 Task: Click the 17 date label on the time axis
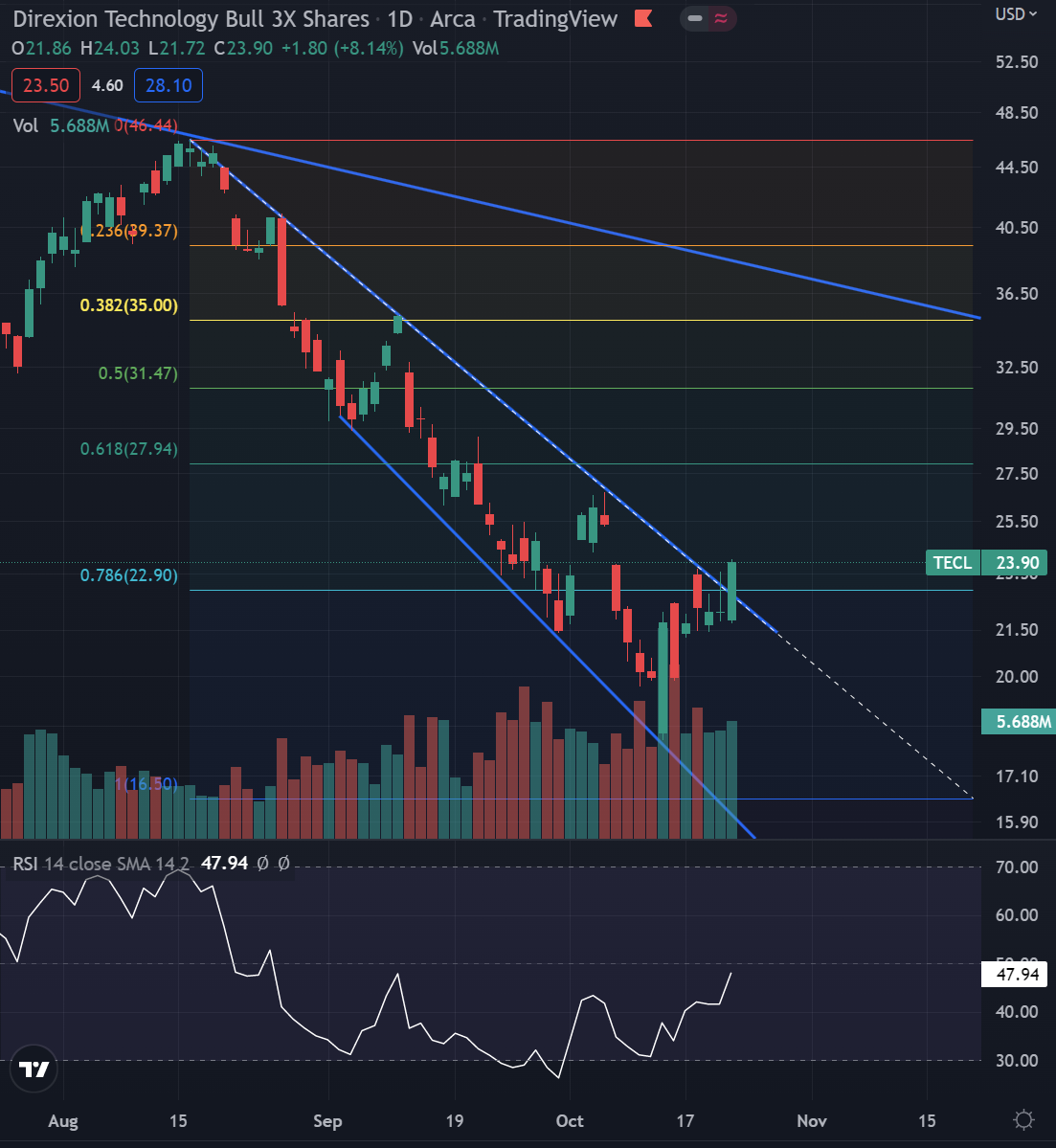tap(685, 1121)
